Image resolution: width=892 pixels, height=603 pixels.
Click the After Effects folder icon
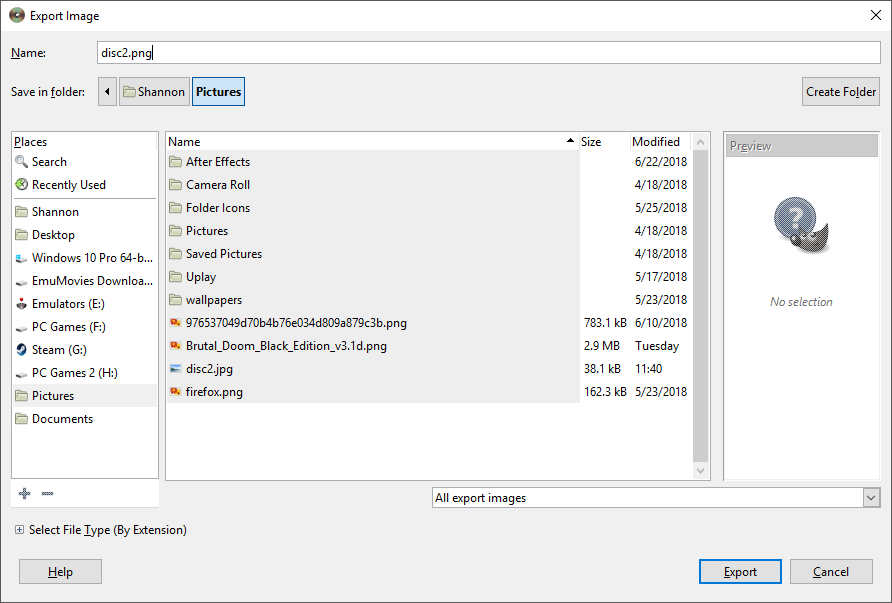175,162
